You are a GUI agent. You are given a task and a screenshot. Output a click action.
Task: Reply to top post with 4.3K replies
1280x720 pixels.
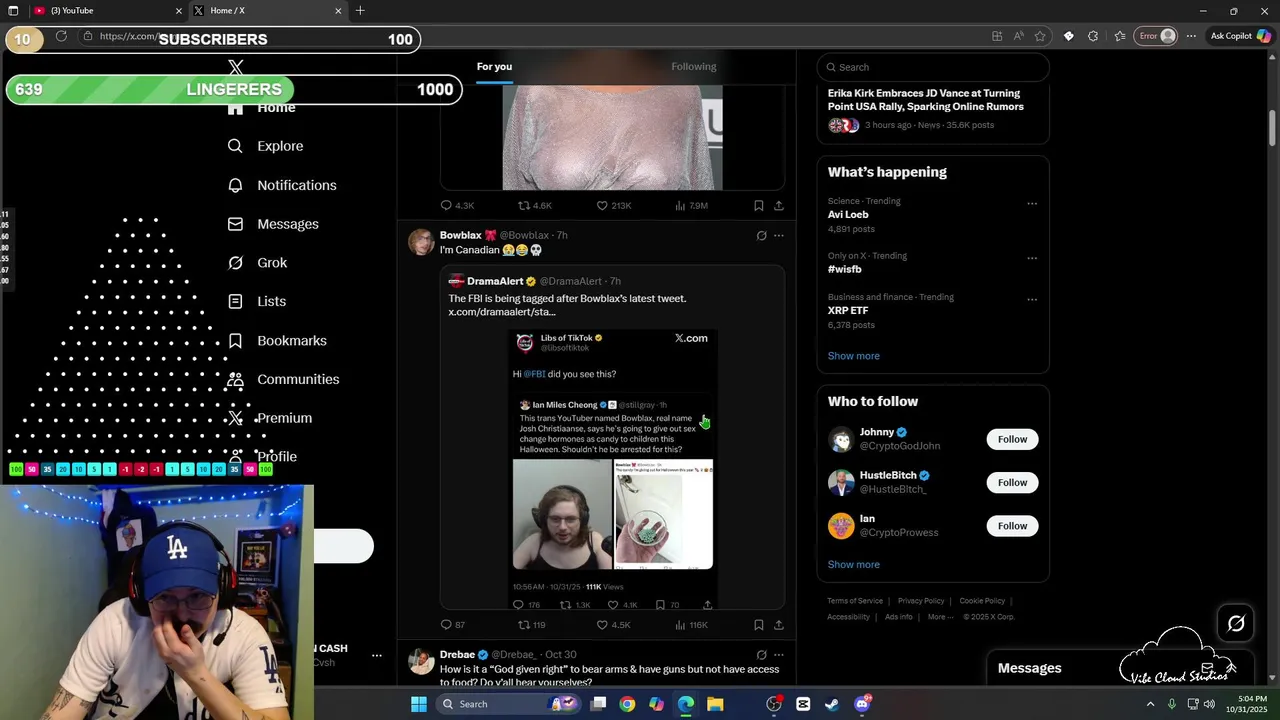(457, 205)
